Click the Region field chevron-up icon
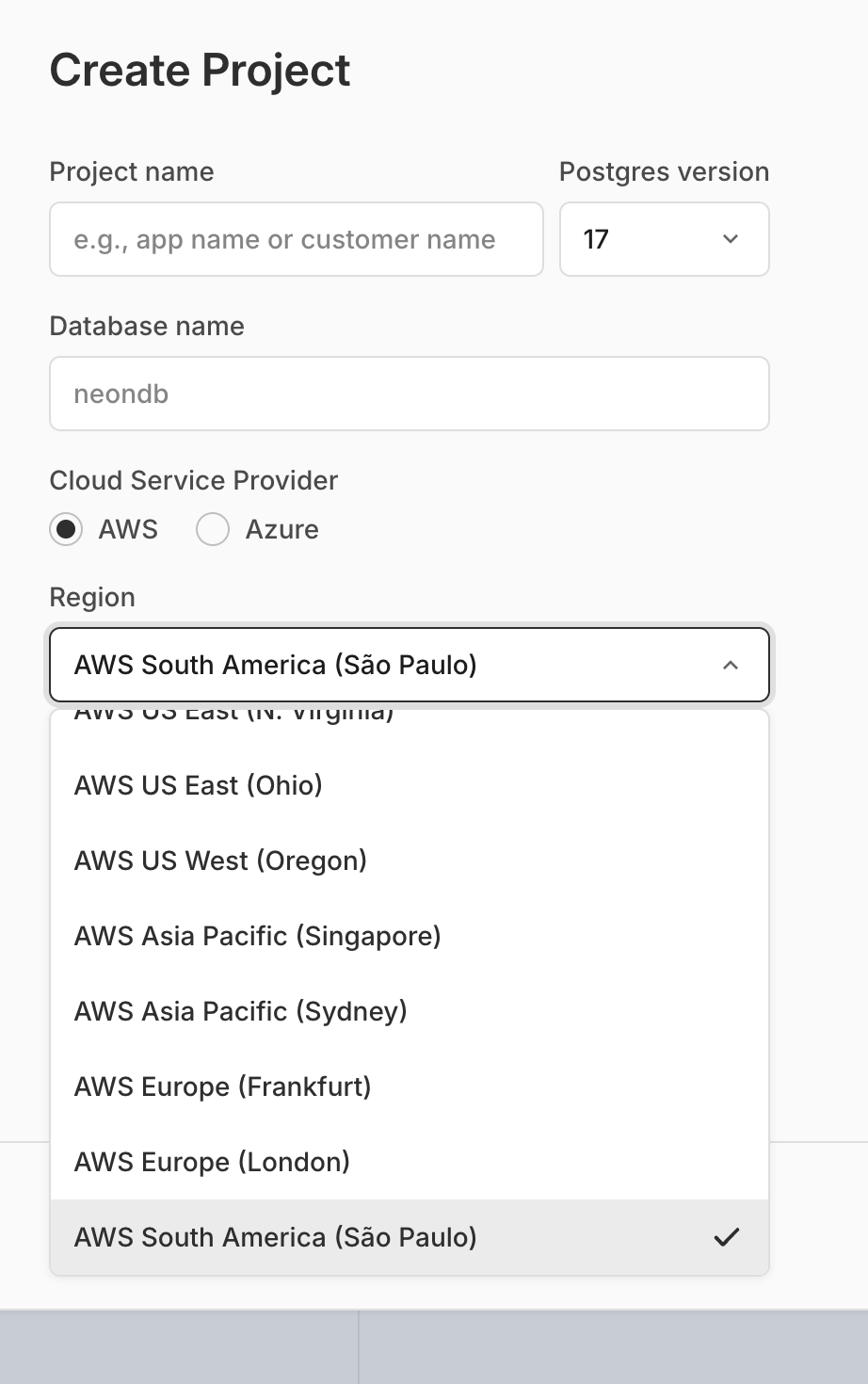This screenshot has width=868, height=1384. pyautogui.click(x=731, y=665)
